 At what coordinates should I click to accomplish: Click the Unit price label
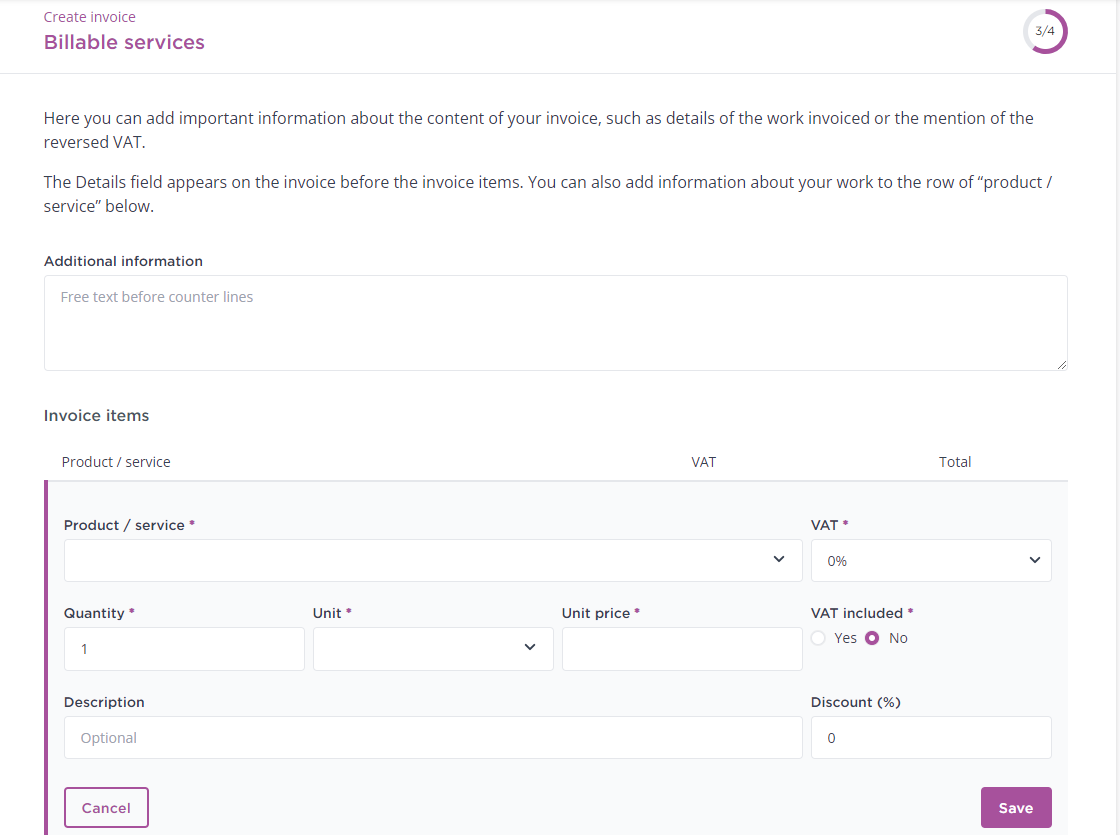click(596, 613)
